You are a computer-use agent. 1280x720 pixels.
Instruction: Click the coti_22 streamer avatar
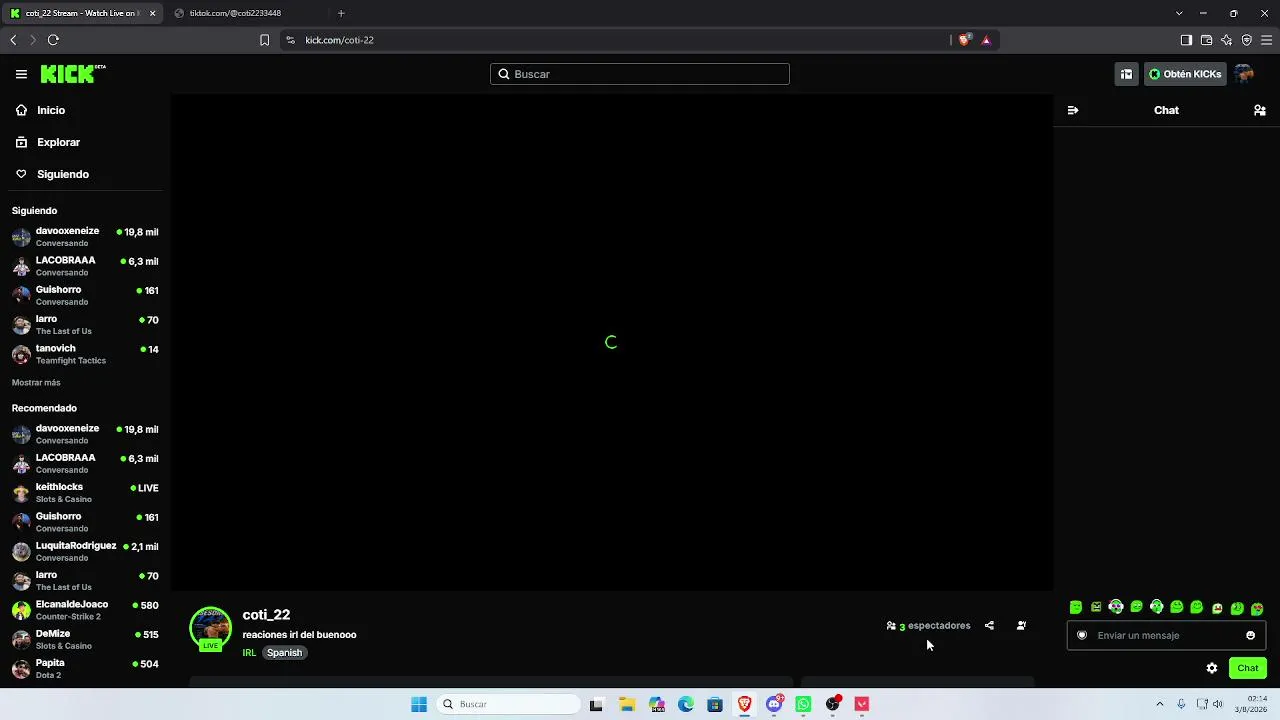(x=210, y=628)
